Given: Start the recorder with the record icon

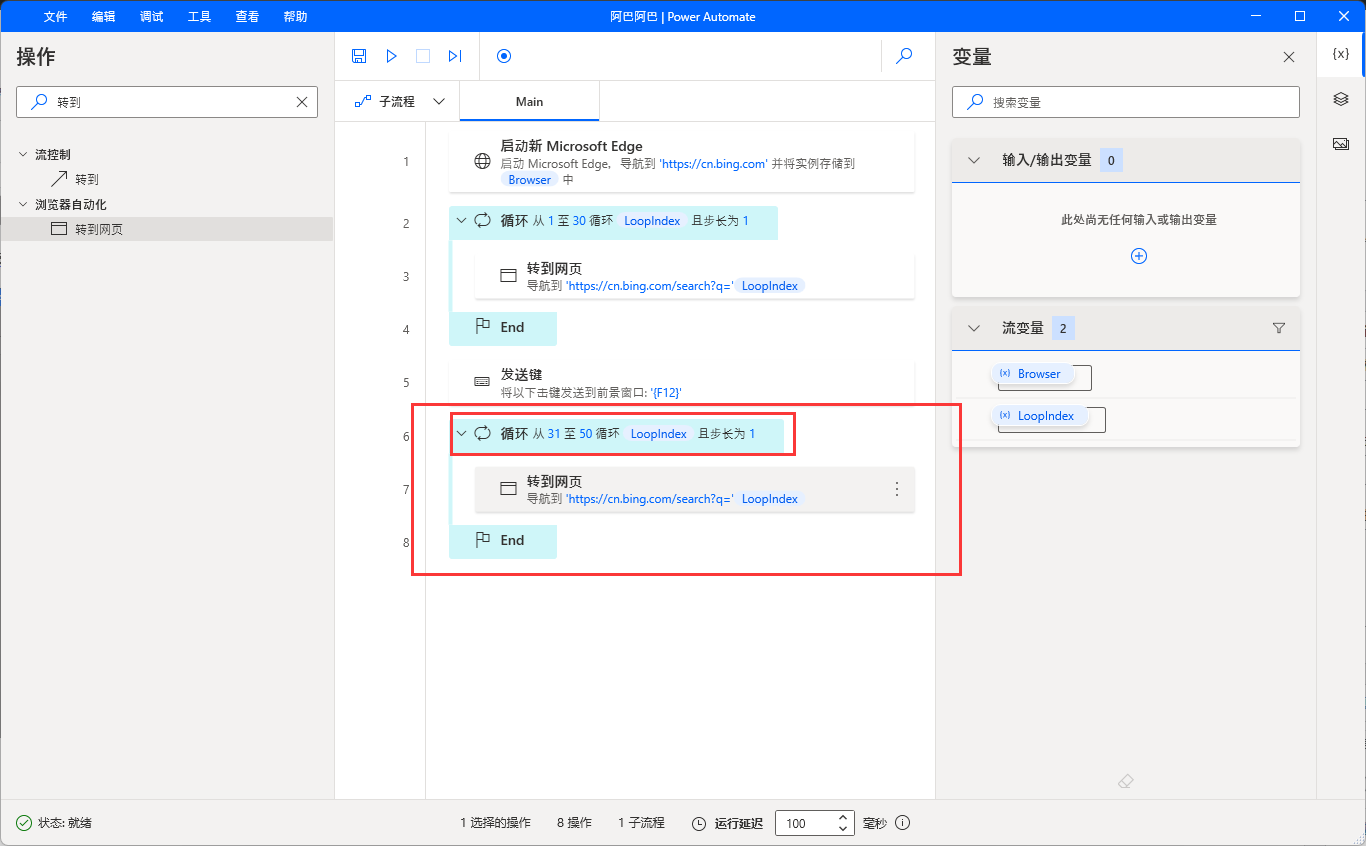Looking at the screenshot, I should coord(504,56).
